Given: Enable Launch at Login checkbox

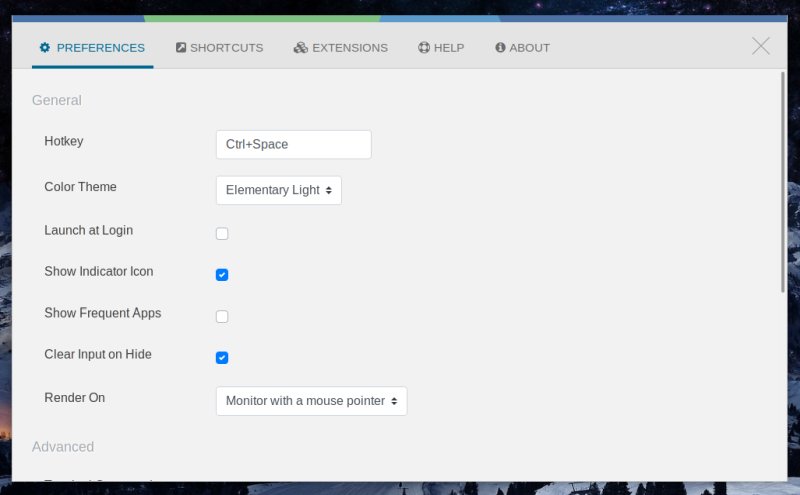Looking at the screenshot, I should (222, 234).
